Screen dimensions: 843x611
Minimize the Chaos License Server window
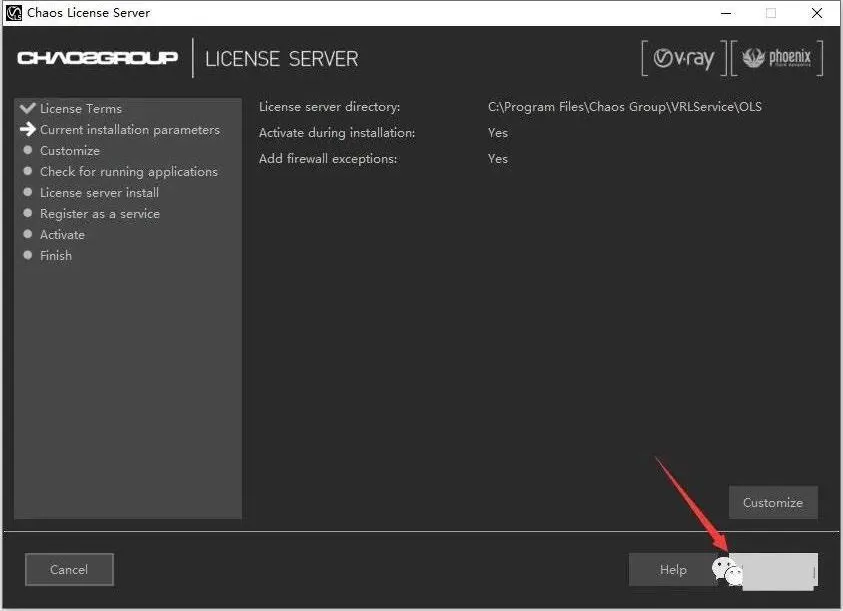coord(726,13)
